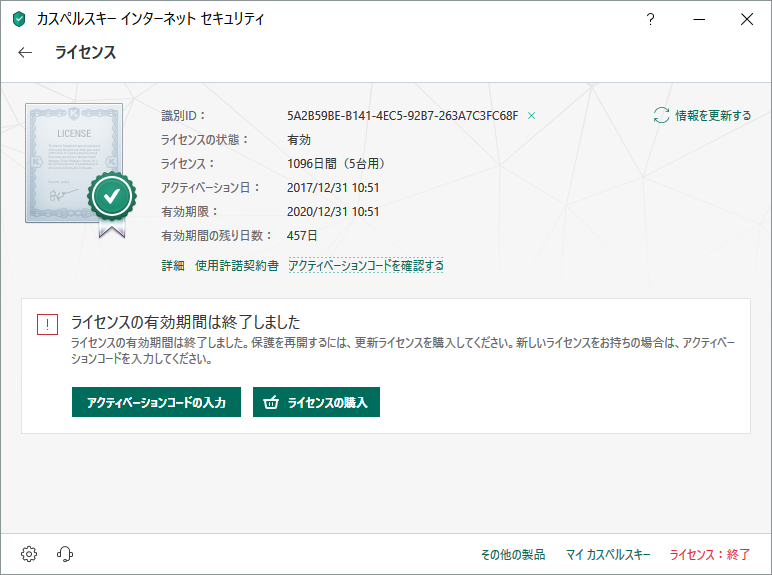Open the 使用許諾契約書 link

tap(237, 266)
